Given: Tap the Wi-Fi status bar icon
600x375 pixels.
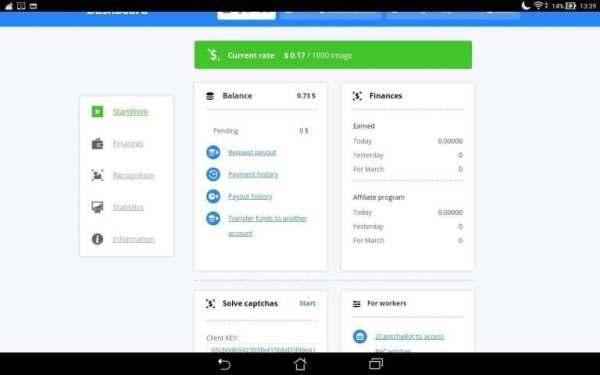Looking at the screenshot, I should click(539, 5).
